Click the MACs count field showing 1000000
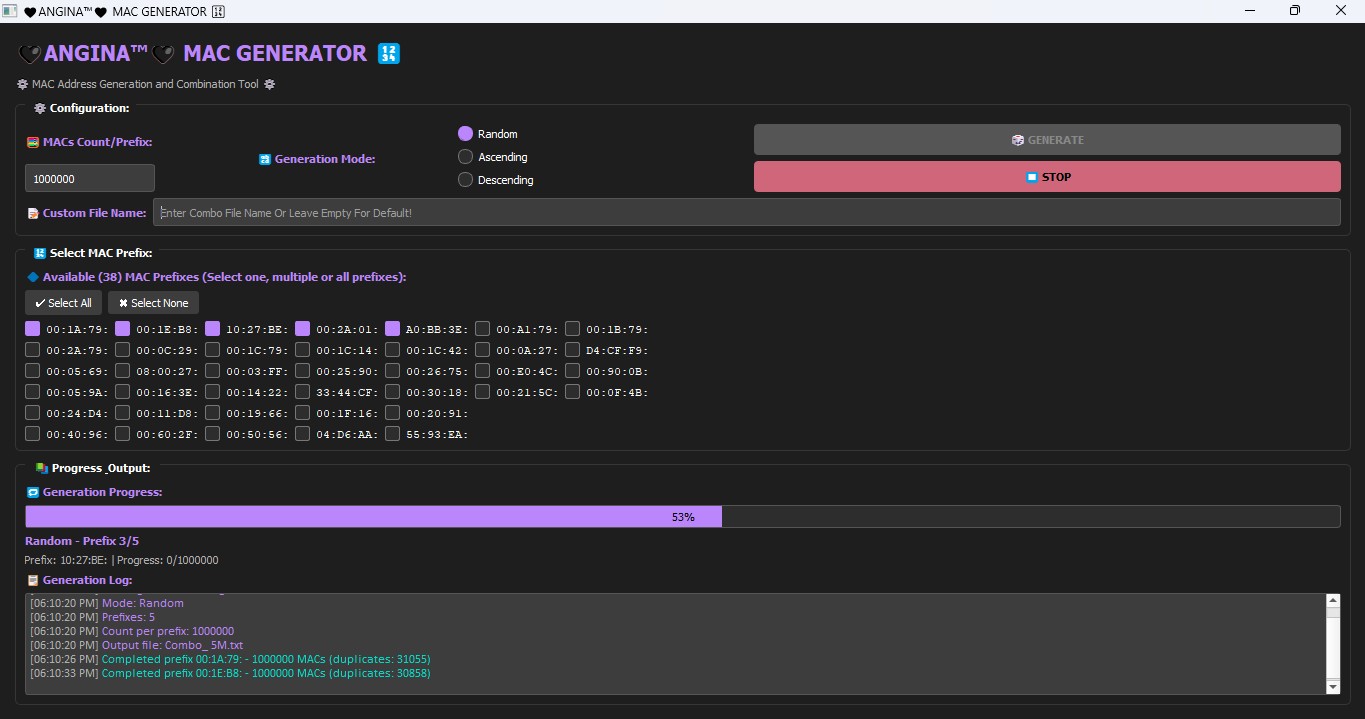This screenshot has height=719, width=1365. click(x=90, y=178)
